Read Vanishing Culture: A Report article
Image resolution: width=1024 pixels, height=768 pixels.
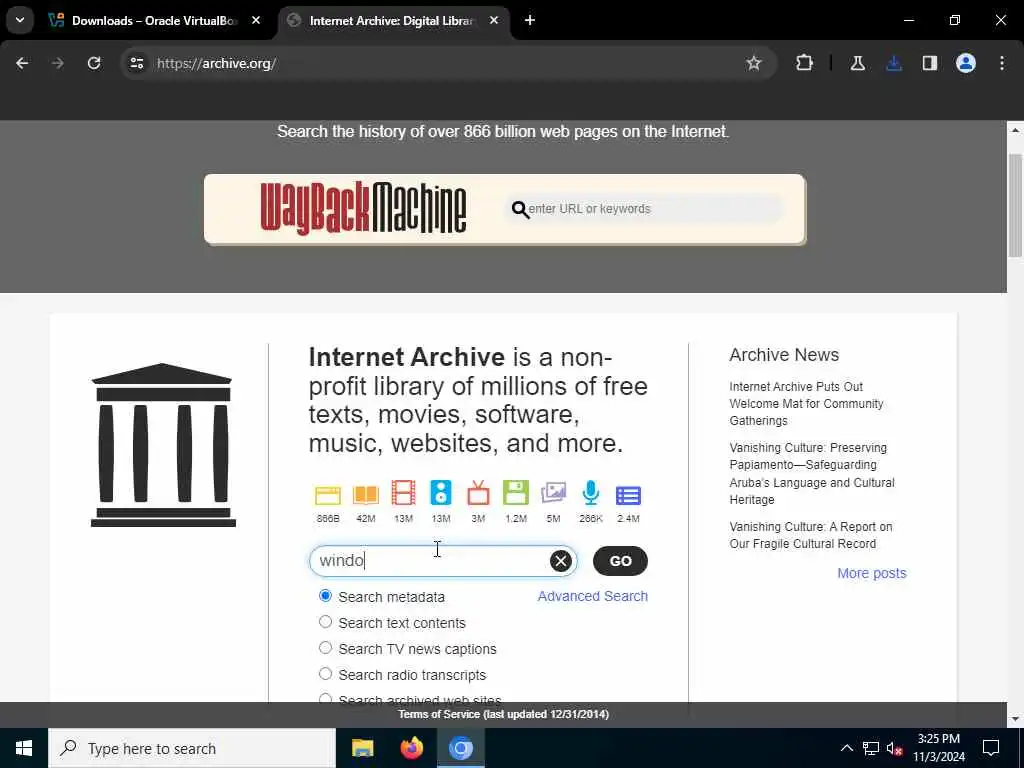[x=811, y=535]
